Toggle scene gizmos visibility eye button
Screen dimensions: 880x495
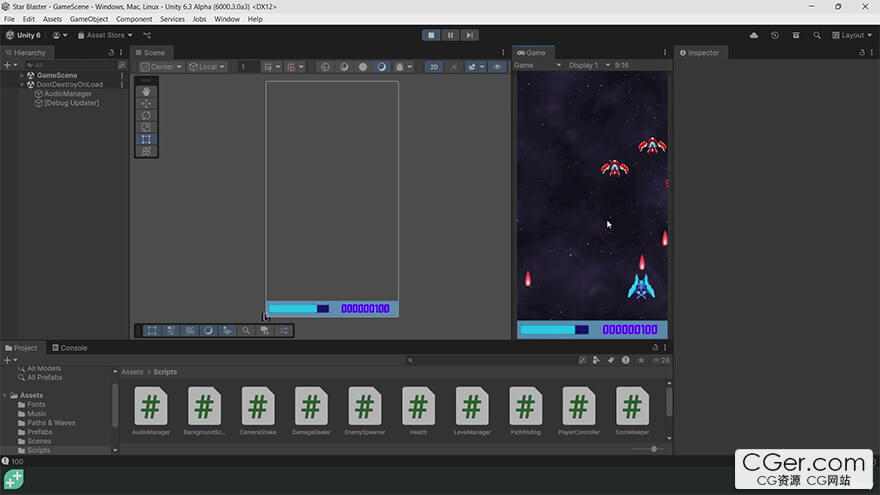pos(497,67)
